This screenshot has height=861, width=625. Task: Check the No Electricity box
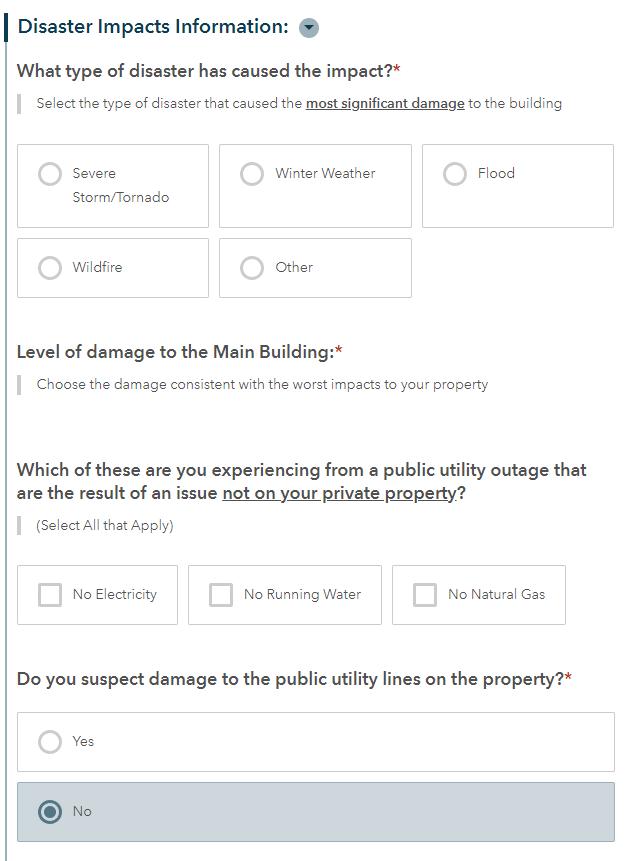pos(50,595)
